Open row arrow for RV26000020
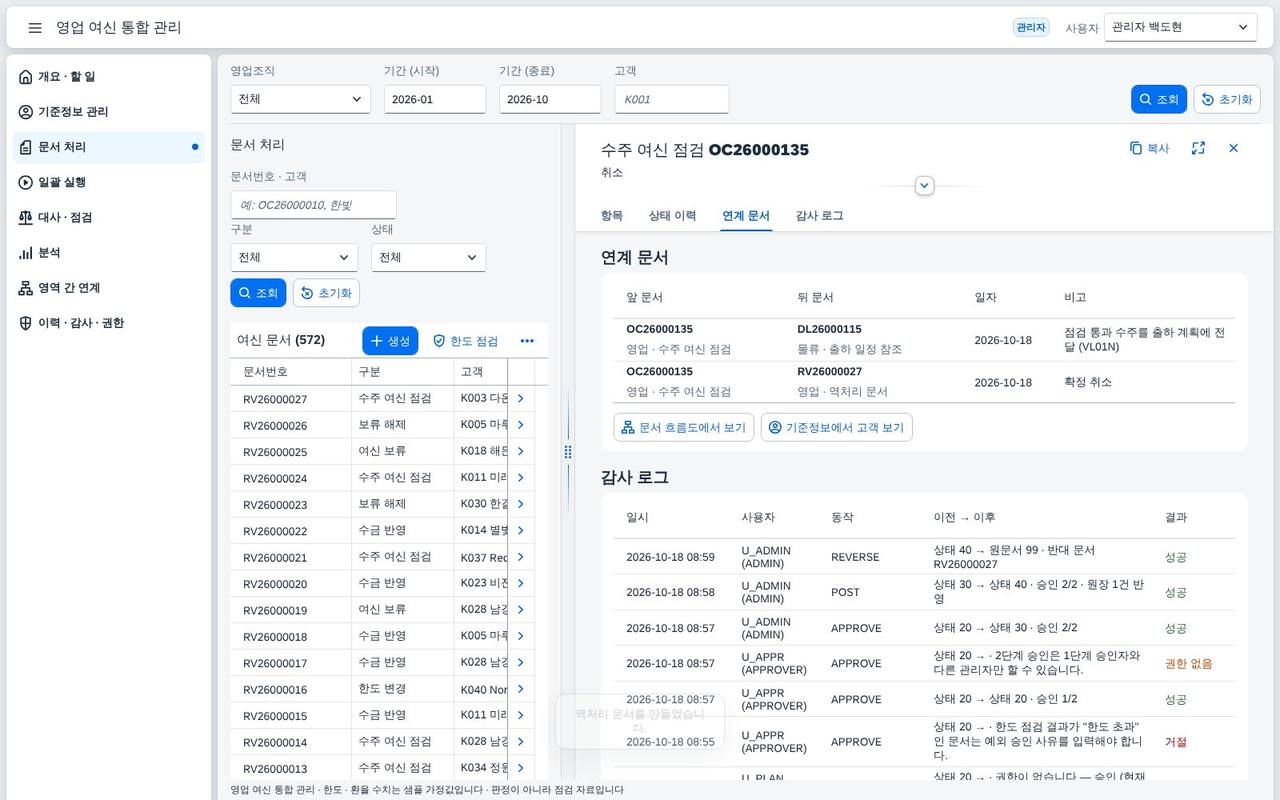 tap(520, 583)
